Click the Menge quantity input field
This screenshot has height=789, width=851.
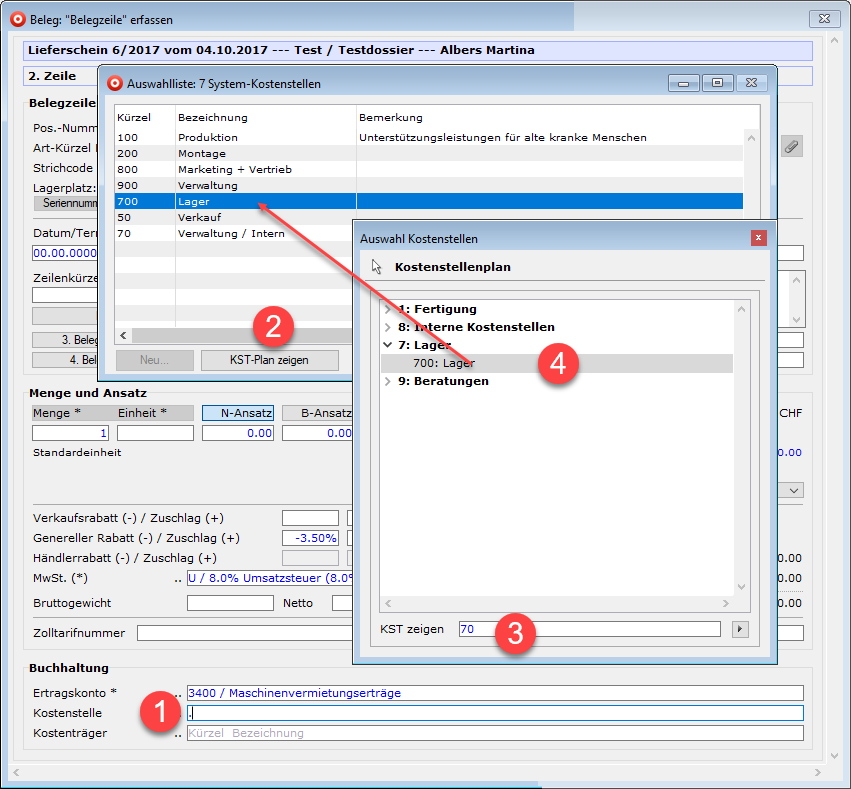71,433
